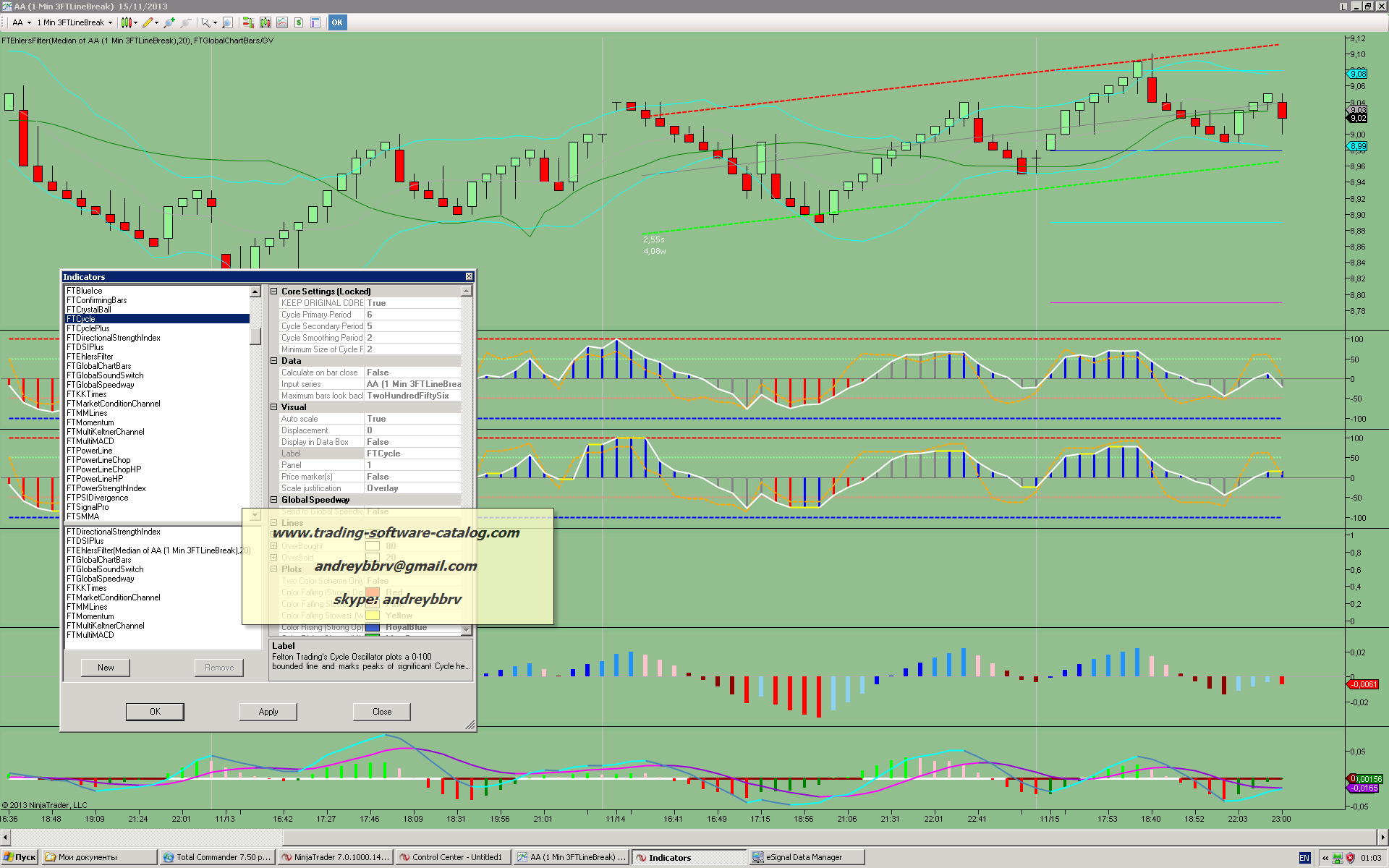Collapse the Data properties section
The image size is (1389, 868).
pyautogui.click(x=274, y=361)
